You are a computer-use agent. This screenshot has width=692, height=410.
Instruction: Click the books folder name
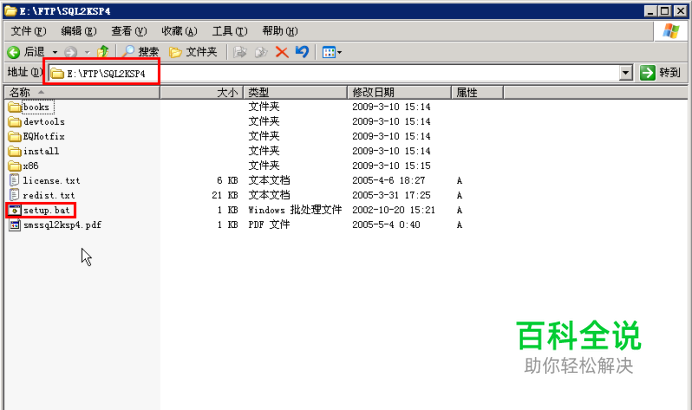pyautogui.click(x=36, y=107)
